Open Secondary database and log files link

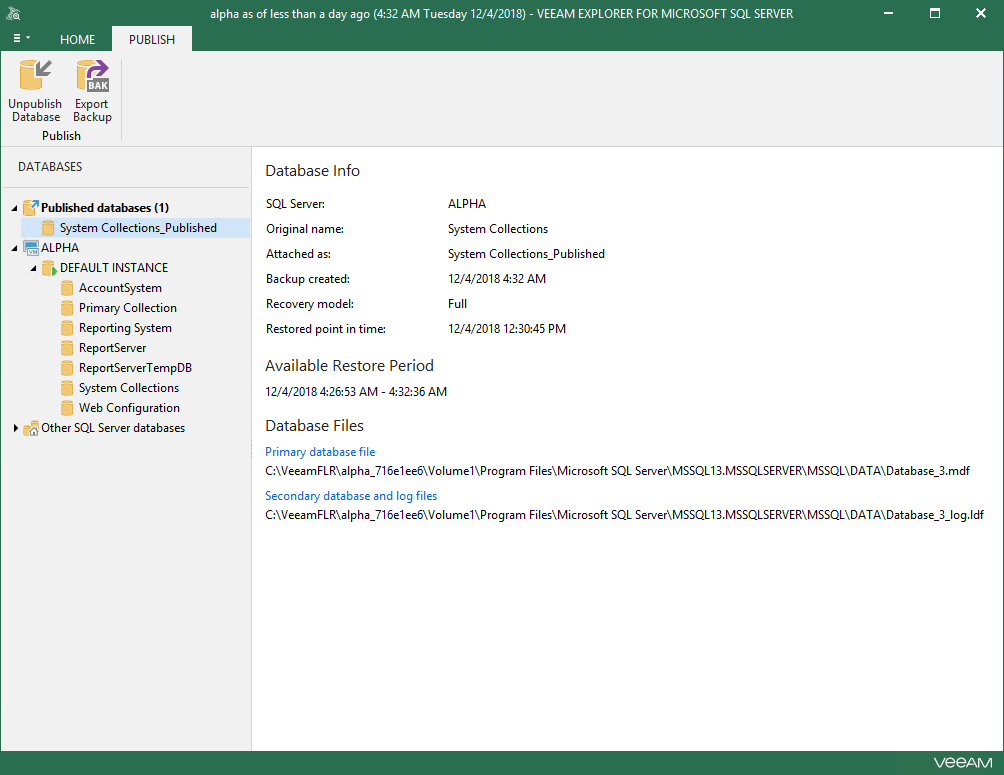click(x=351, y=496)
